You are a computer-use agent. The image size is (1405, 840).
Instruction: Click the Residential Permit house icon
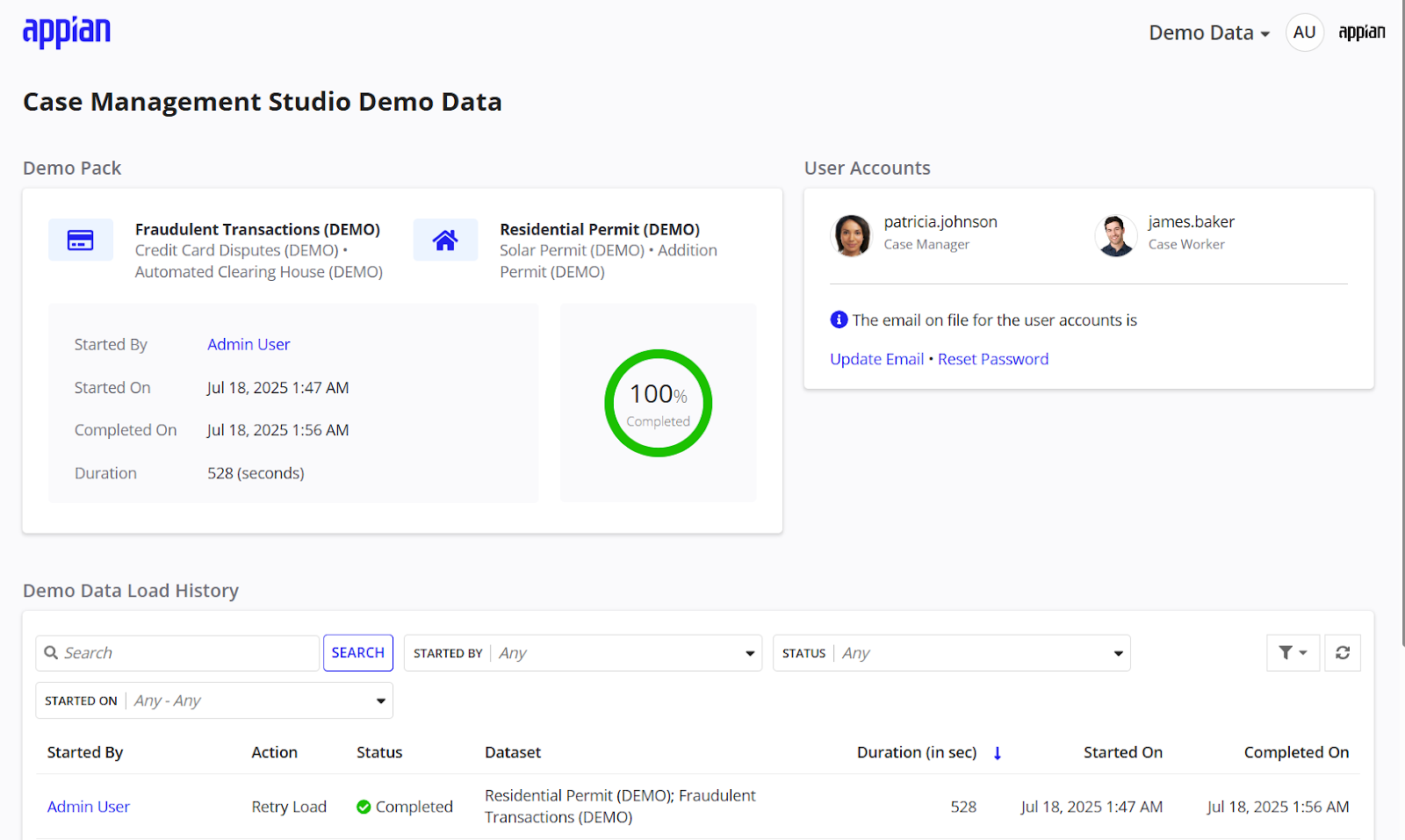[445, 240]
